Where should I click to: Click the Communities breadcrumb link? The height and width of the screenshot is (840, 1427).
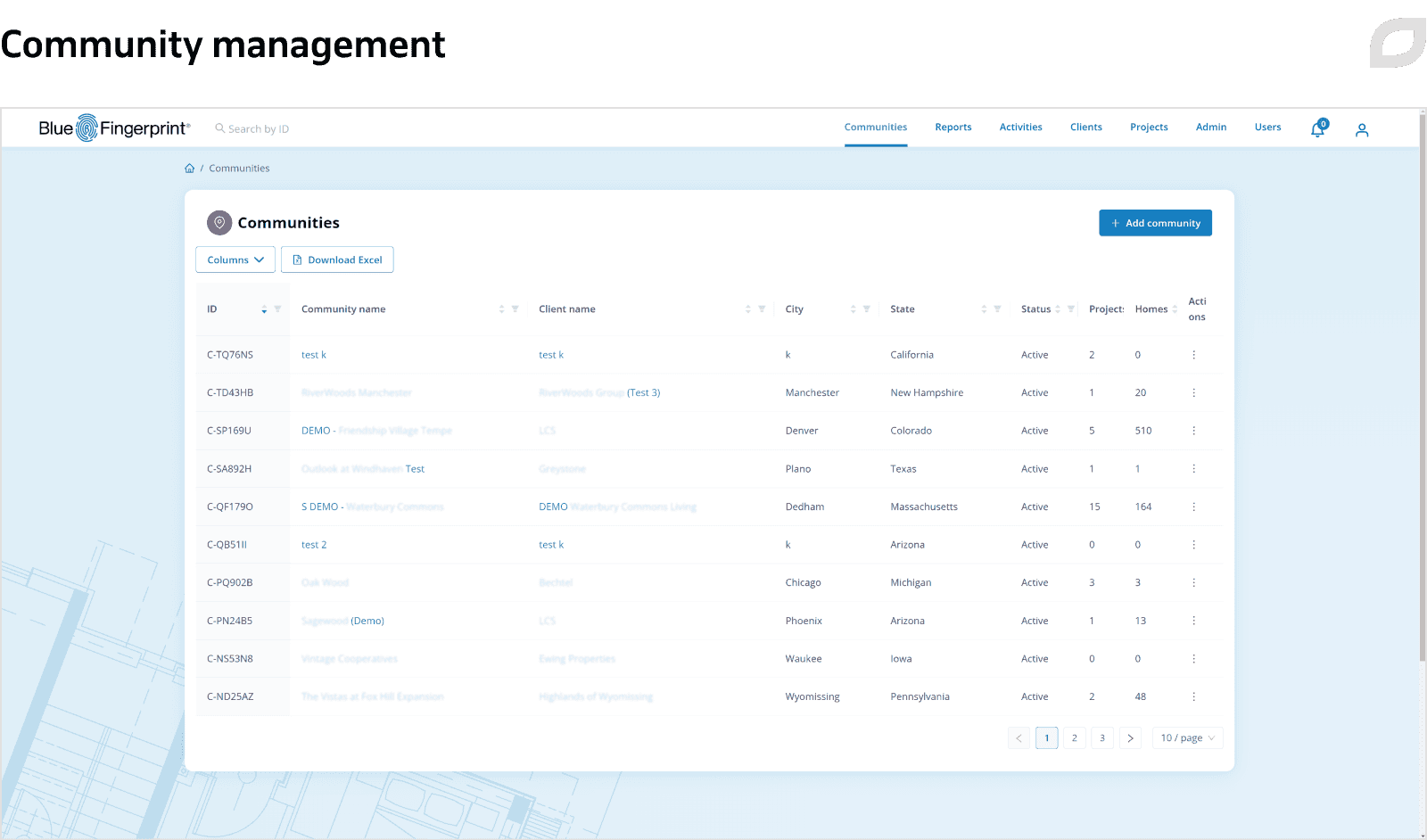coord(239,169)
